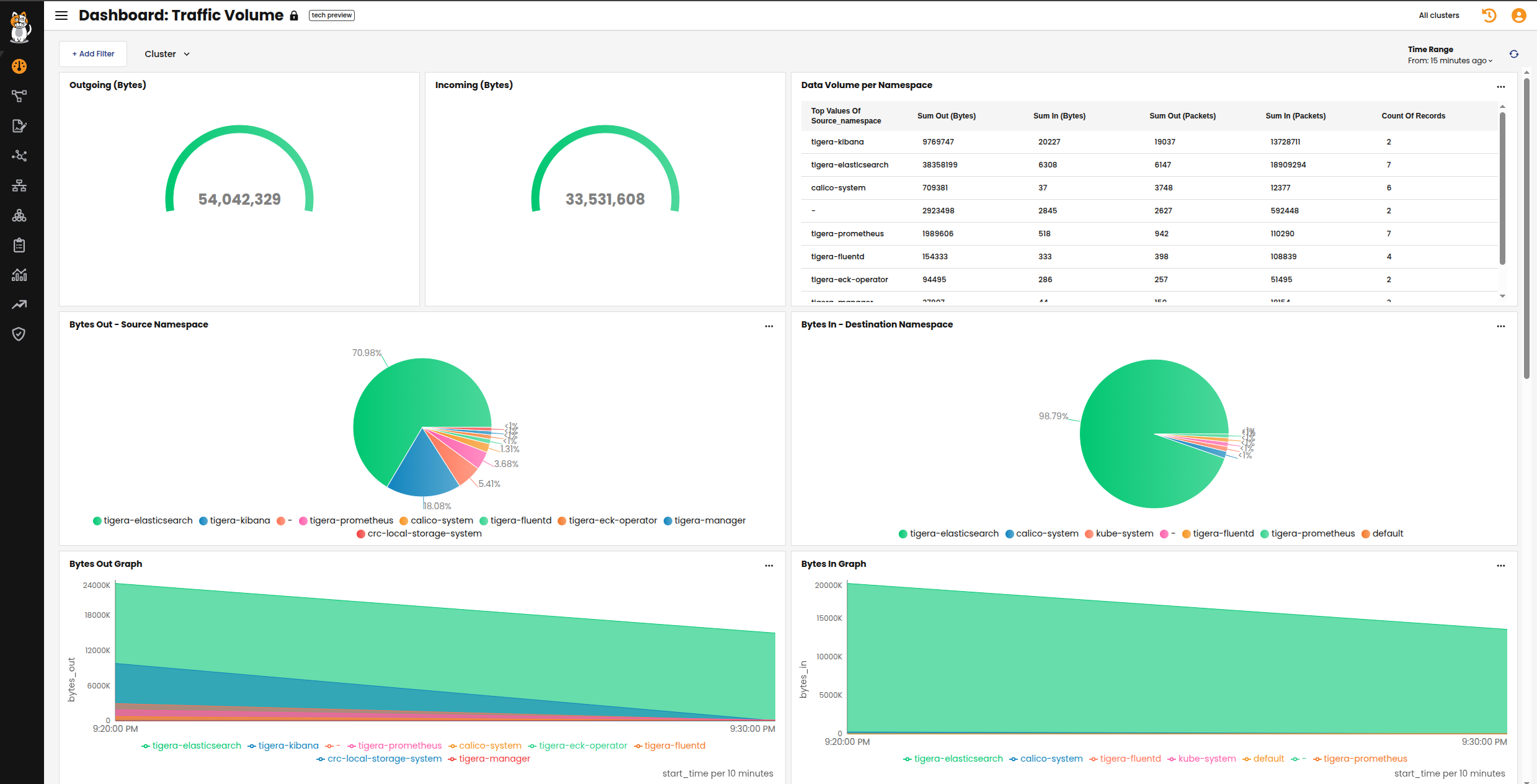Open the Policies edit sidebar icon

(x=19, y=126)
